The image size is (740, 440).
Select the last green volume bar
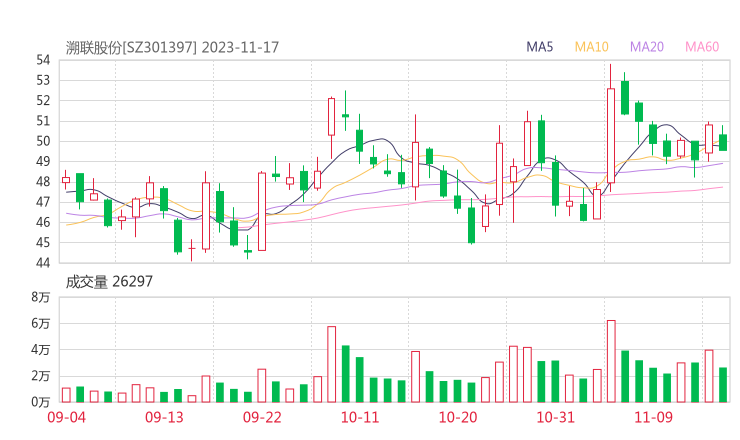click(x=723, y=385)
